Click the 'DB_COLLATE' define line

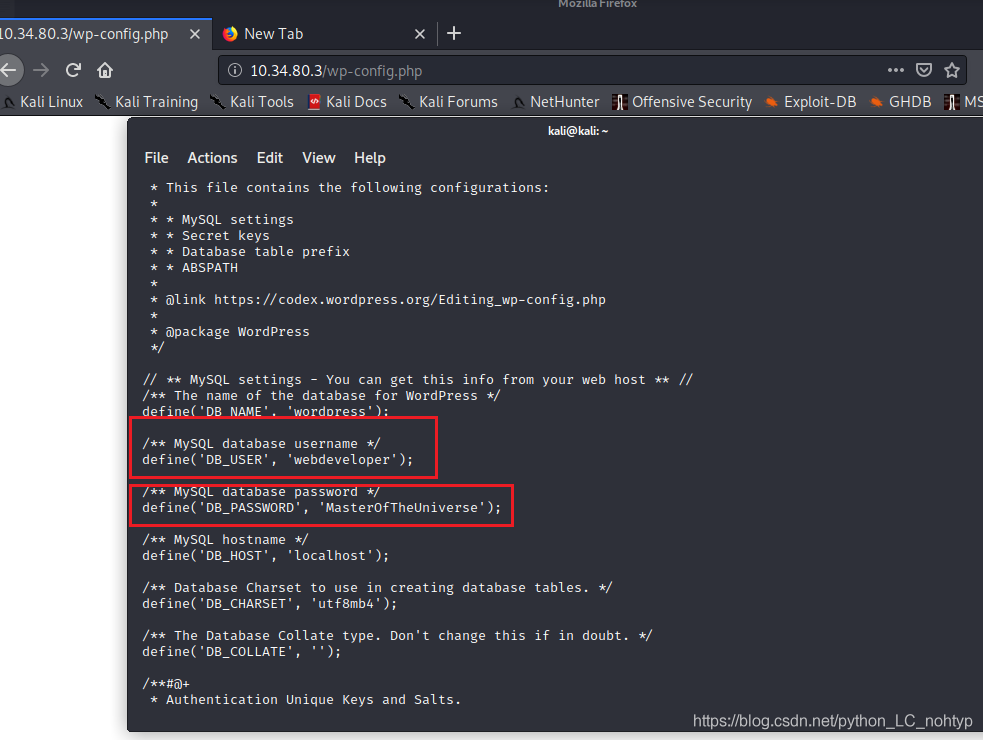(x=241, y=652)
